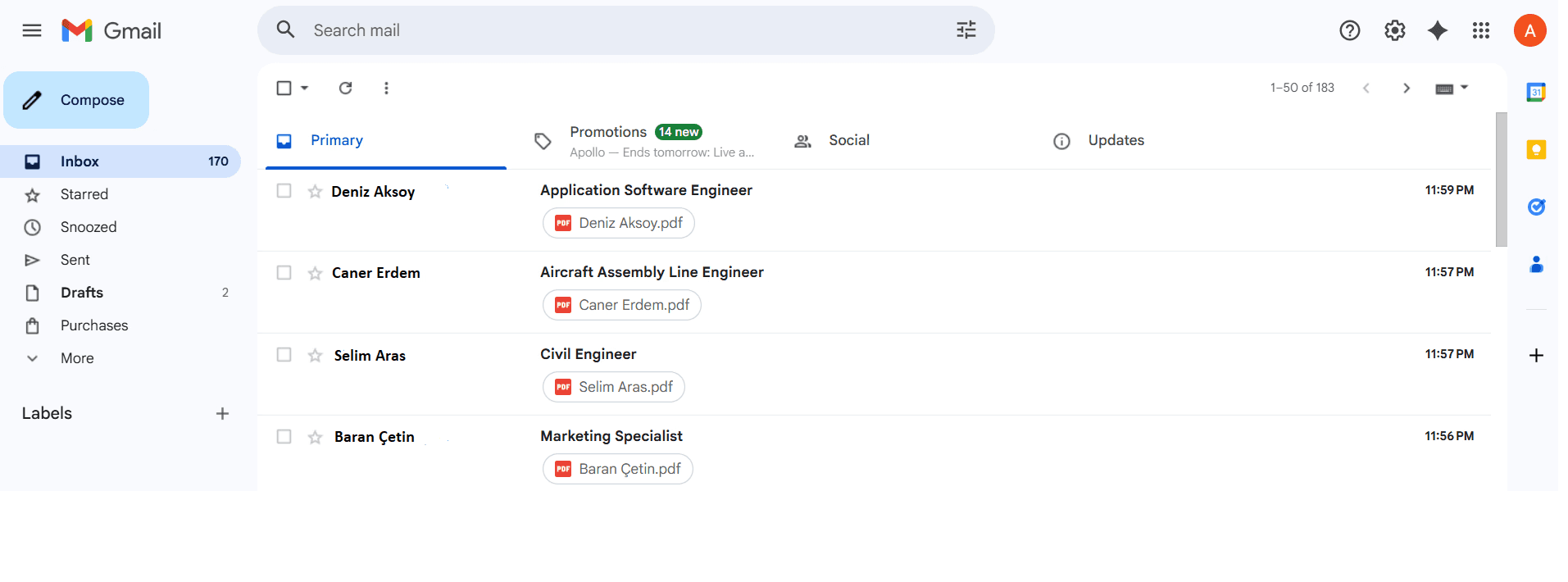
Task: Open the main menu hamburger icon
Action: coord(32,31)
